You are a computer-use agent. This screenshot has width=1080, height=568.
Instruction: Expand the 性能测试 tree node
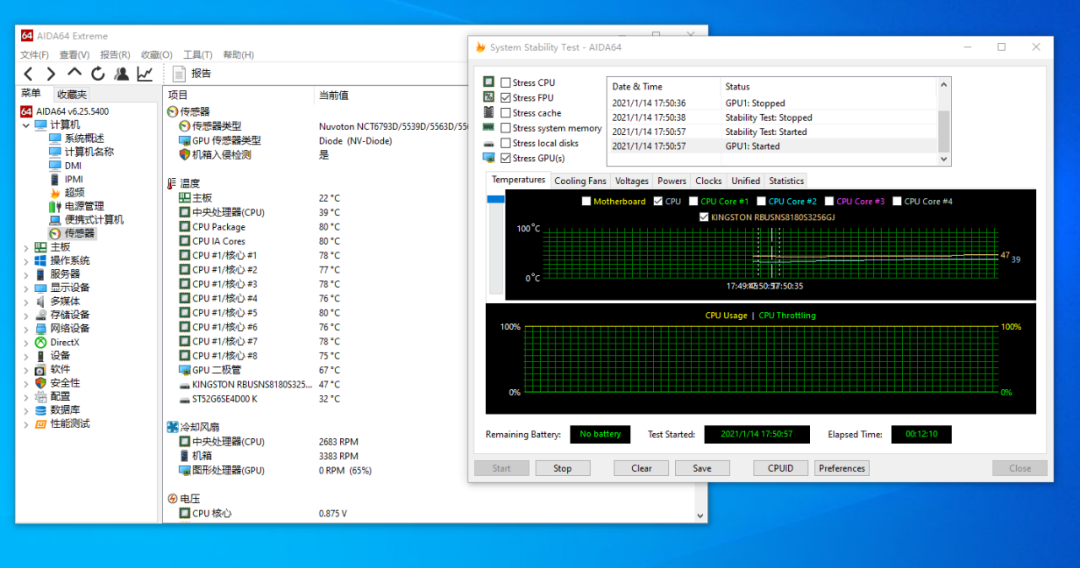coord(26,424)
